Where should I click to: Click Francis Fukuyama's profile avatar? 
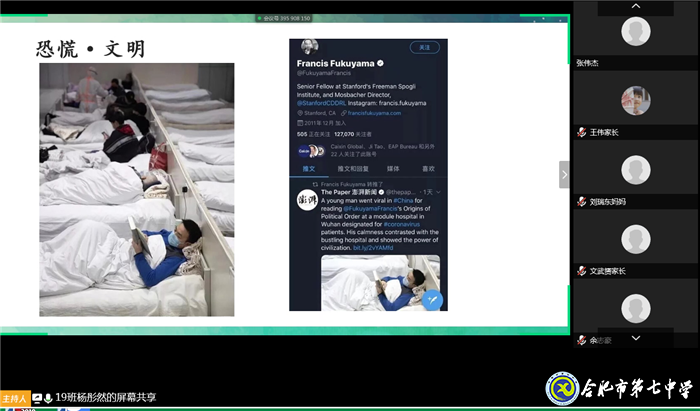click(x=309, y=47)
